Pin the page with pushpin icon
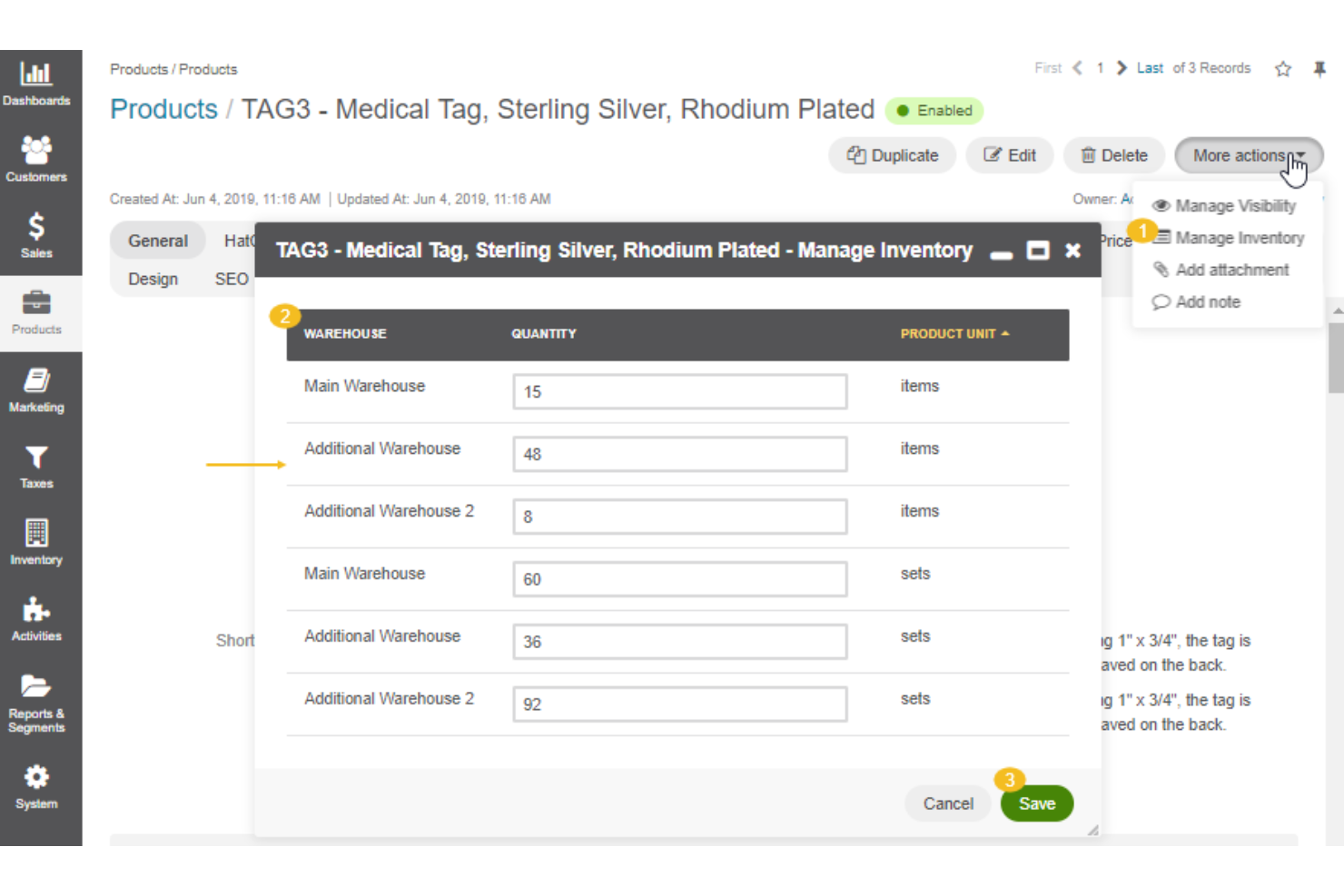Screen dimensions: 1344x896 [x=1319, y=69]
